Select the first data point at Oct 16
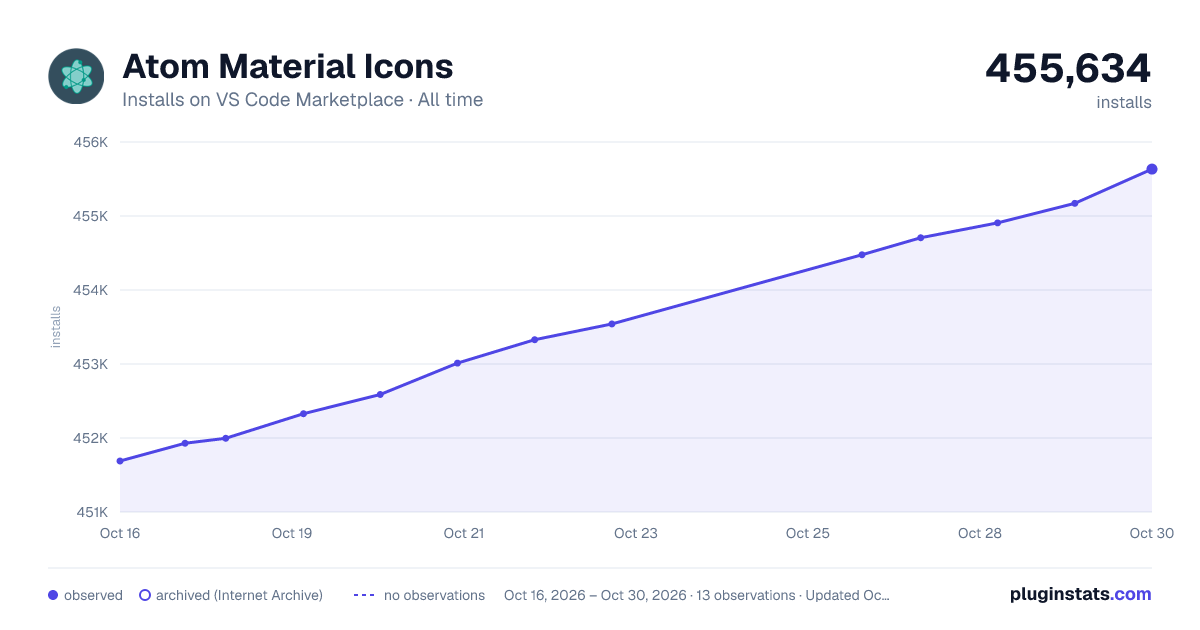 tap(120, 461)
